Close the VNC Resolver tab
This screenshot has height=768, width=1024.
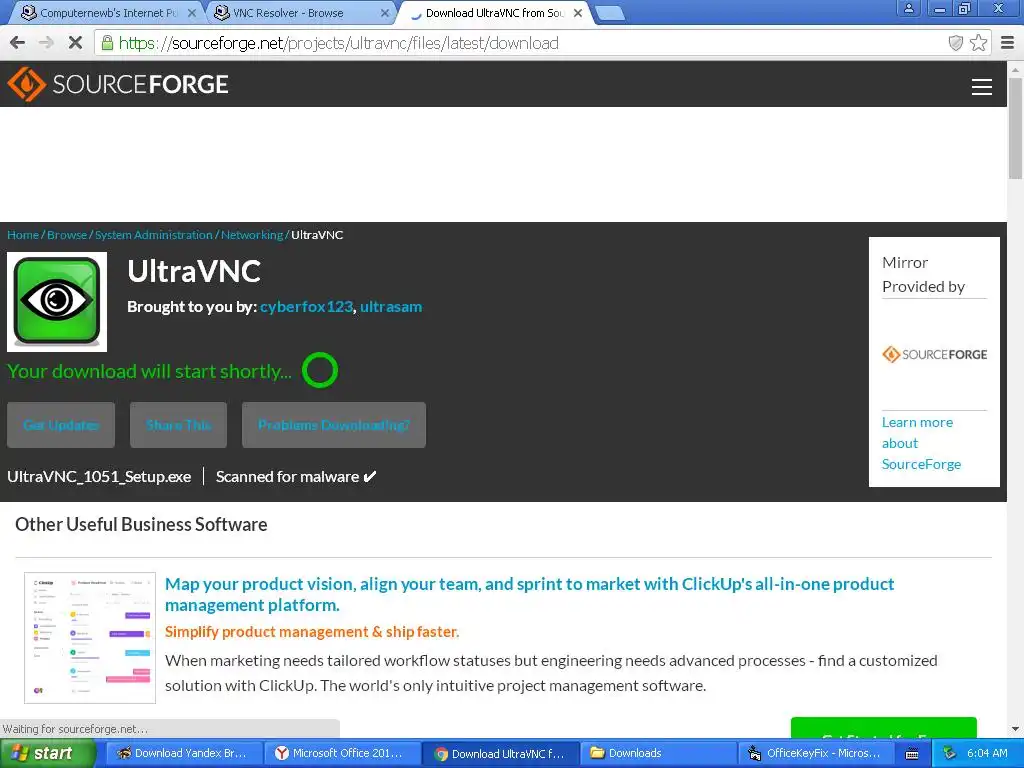click(385, 12)
